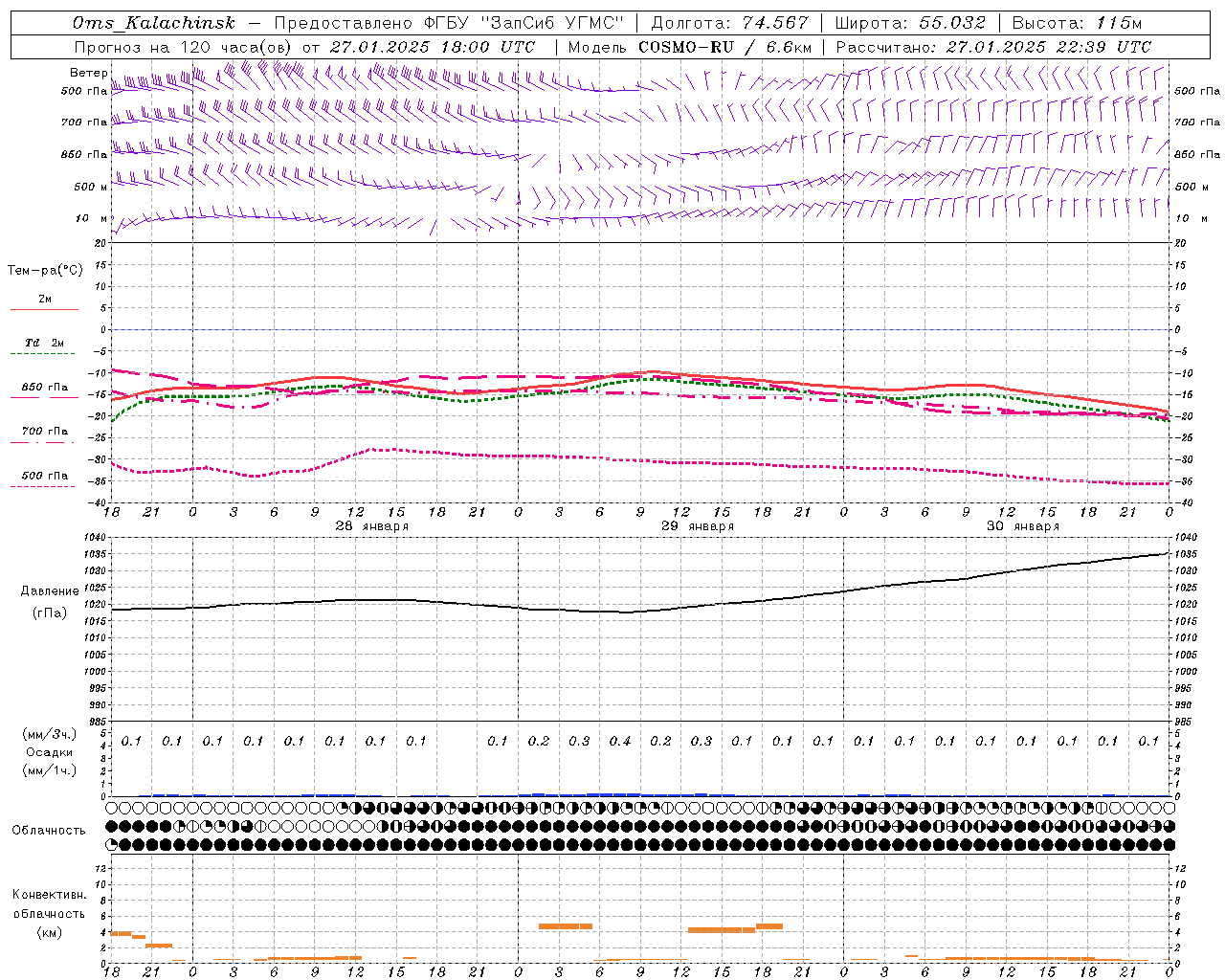Click the 30 января date label

pyautogui.click(x=1023, y=526)
